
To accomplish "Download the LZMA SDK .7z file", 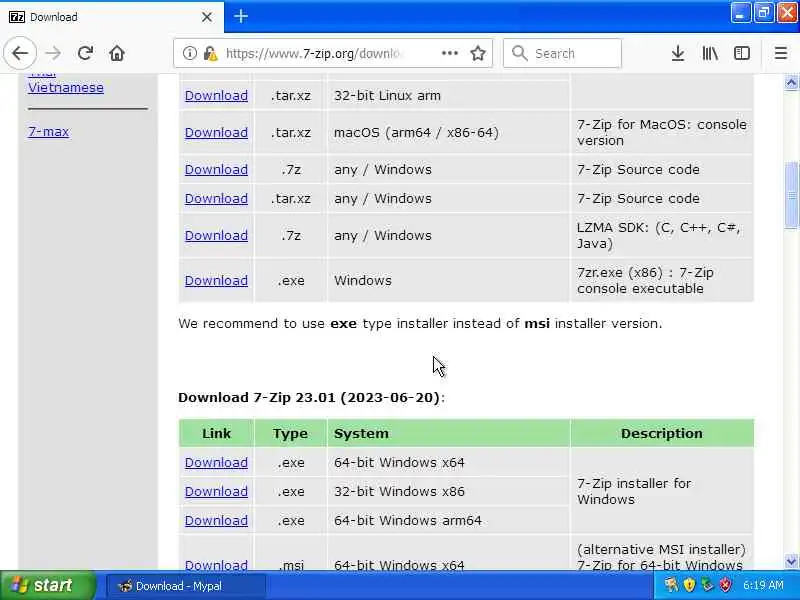I will coord(216,235).
